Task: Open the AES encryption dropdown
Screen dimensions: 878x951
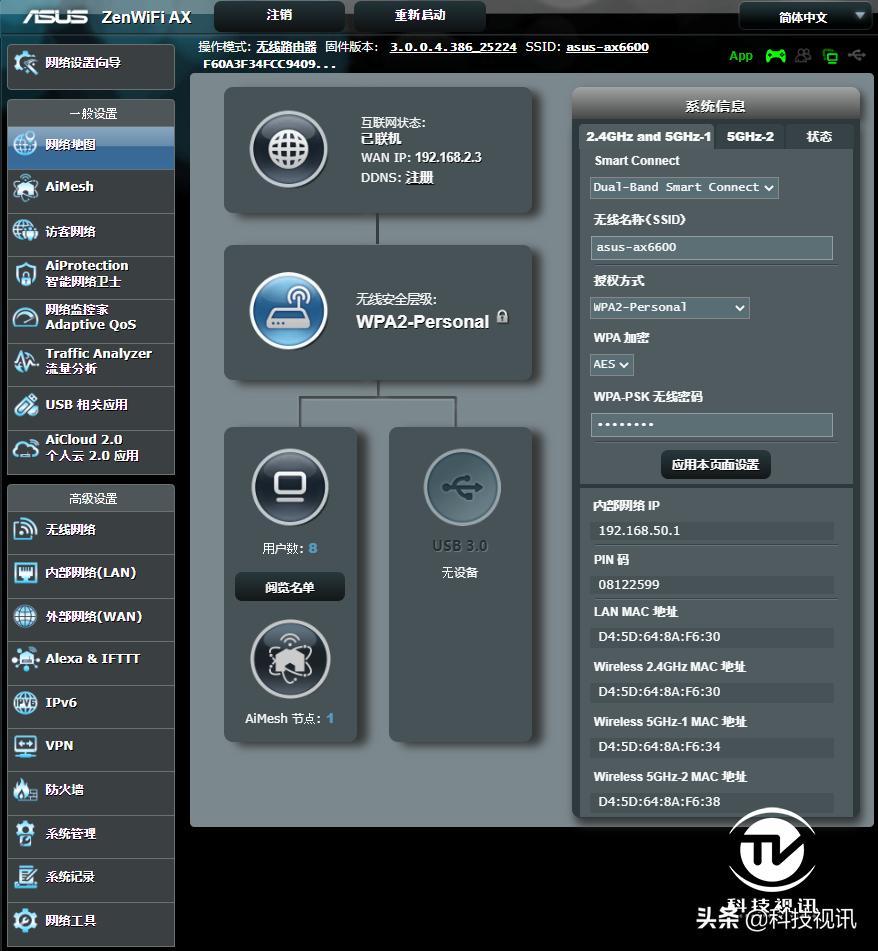Action: tap(611, 365)
